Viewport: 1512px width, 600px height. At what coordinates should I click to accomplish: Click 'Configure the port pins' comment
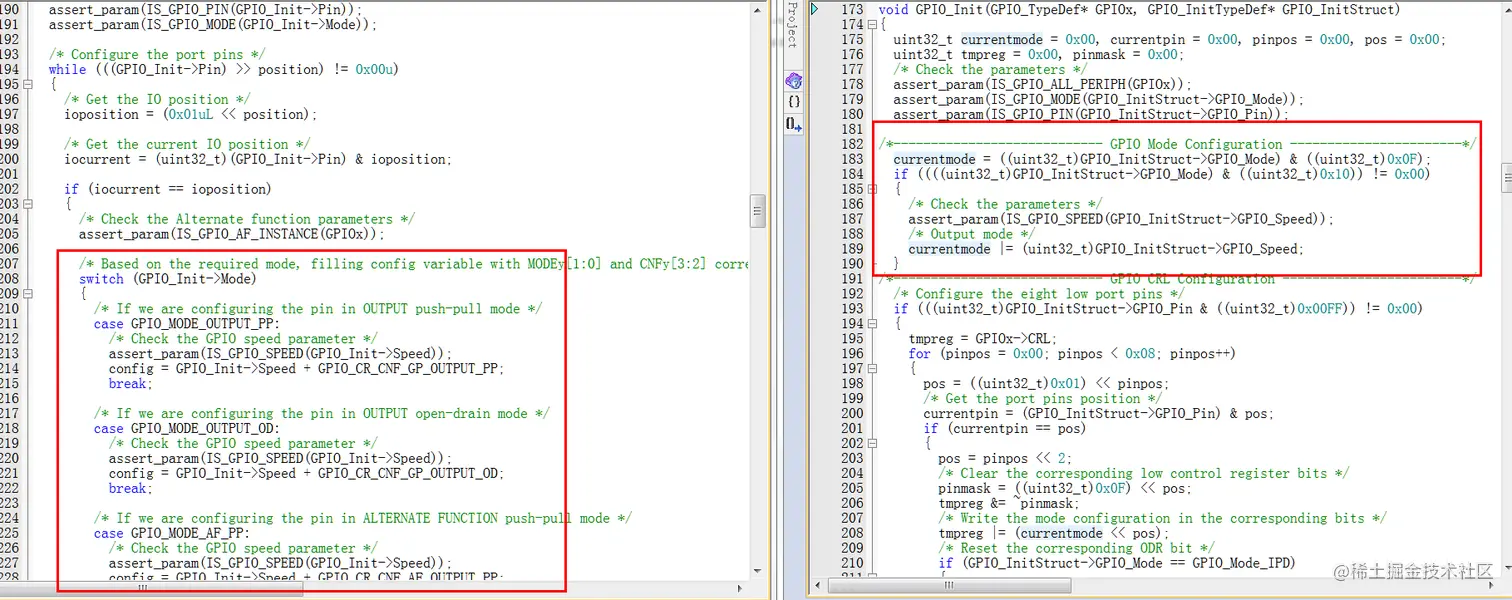tap(158, 54)
